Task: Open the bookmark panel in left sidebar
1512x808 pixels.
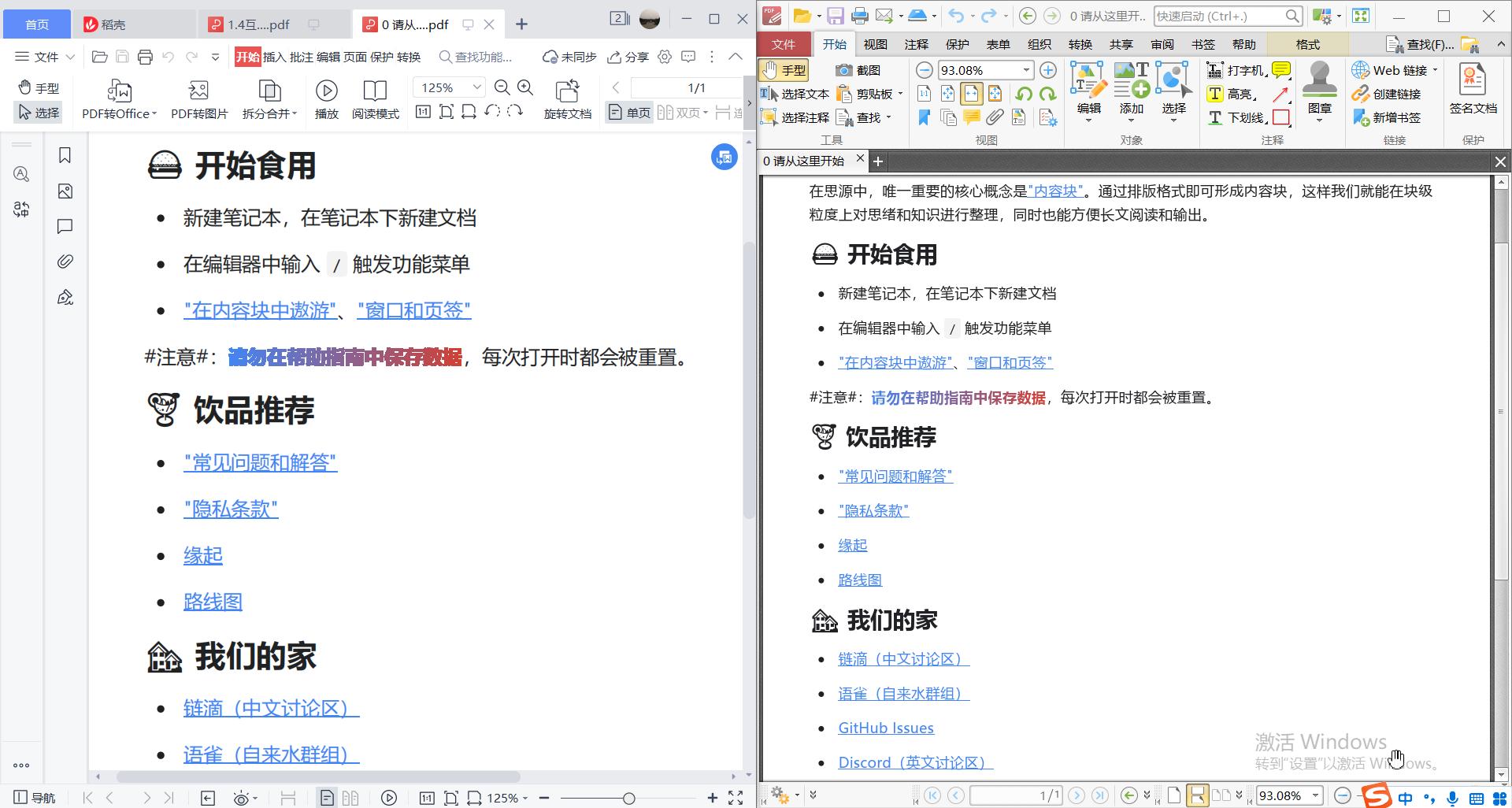Action: 65,156
